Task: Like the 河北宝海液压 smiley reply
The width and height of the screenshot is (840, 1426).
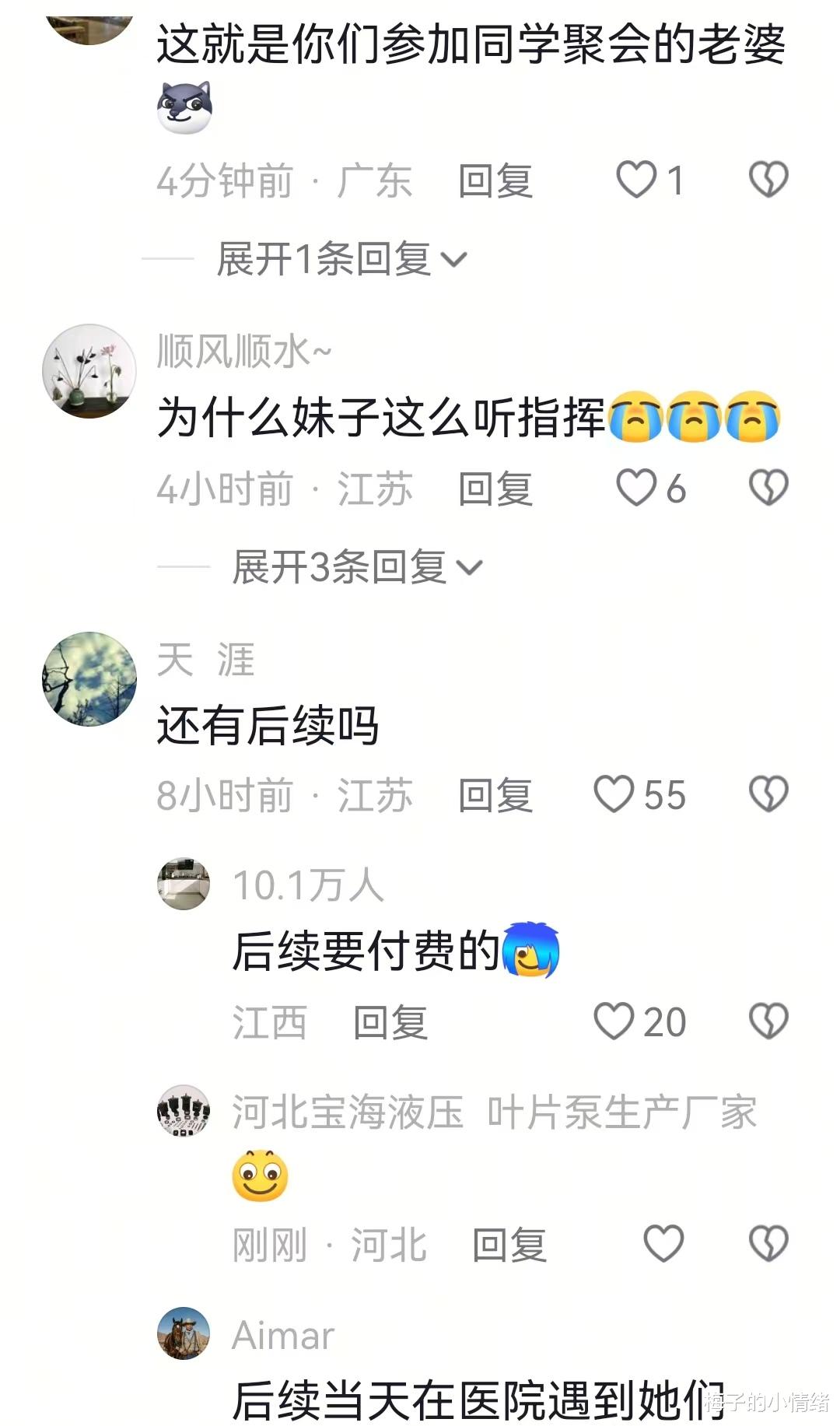Action: pyautogui.click(x=663, y=1243)
